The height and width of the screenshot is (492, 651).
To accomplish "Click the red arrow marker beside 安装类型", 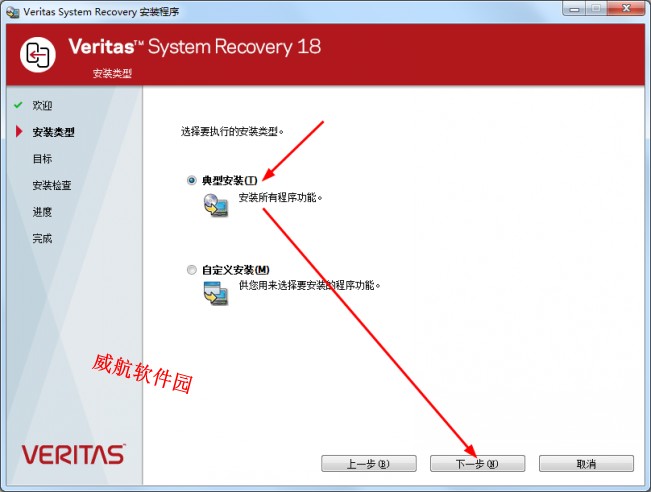I will [19, 131].
